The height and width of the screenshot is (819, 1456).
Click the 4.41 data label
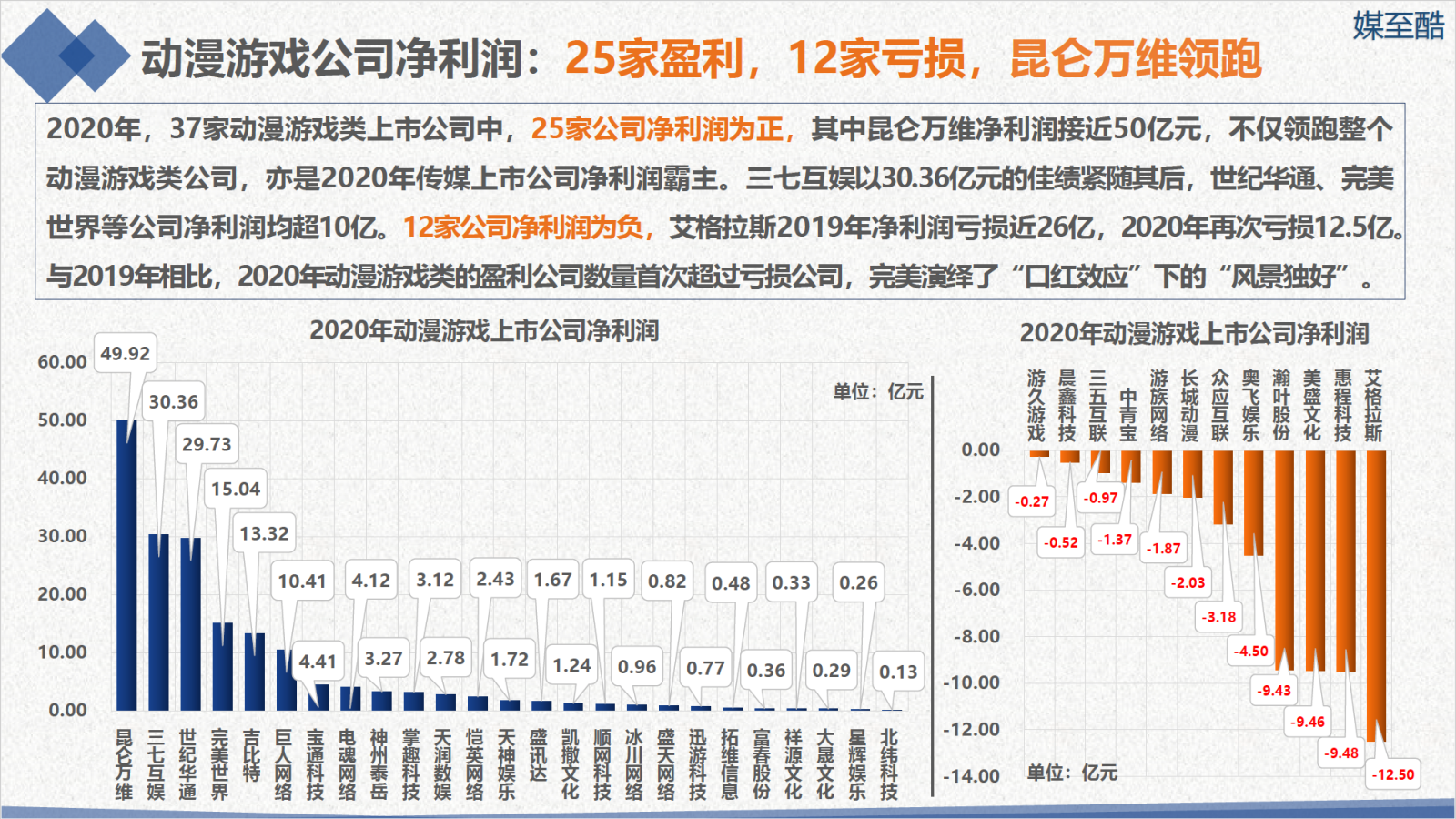(318, 661)
